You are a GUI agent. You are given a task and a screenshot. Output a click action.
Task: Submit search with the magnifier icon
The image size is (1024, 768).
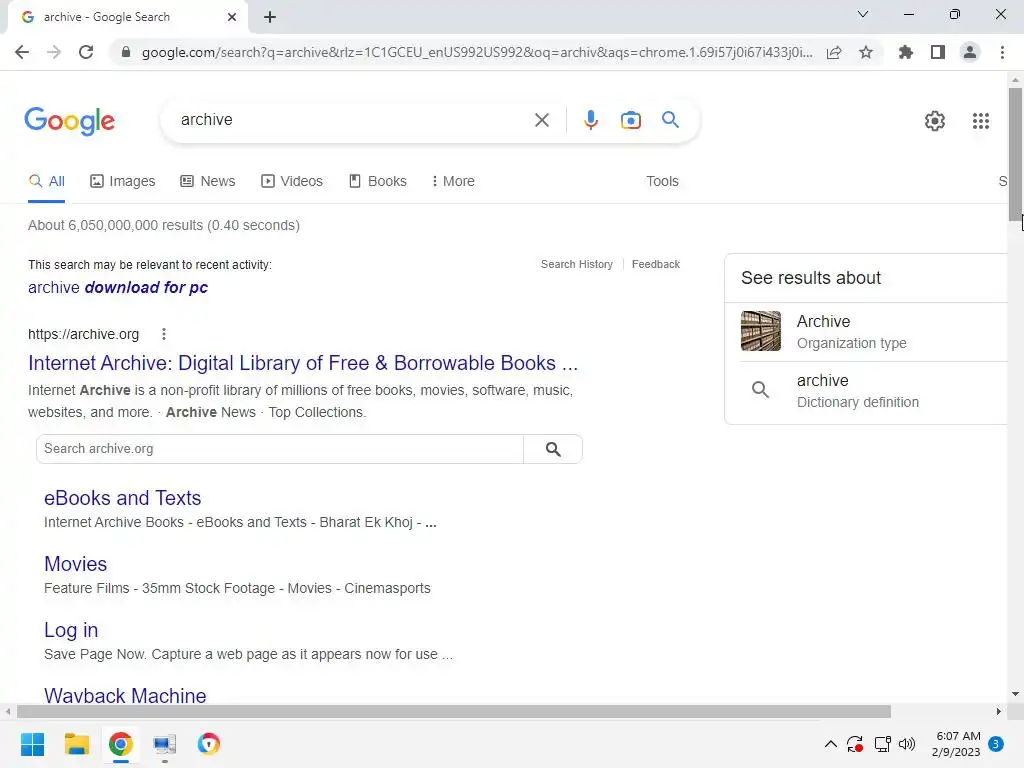[x=670, y=120]
